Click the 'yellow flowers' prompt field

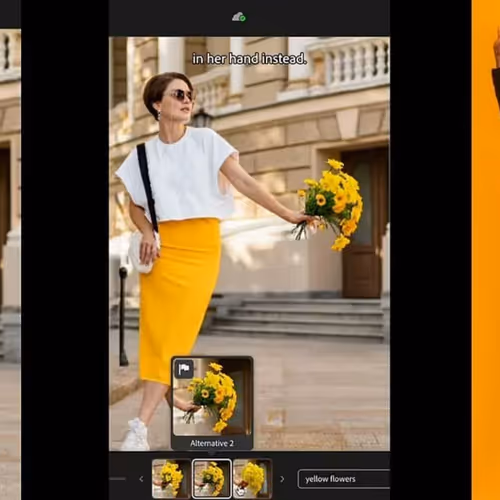pyautogui.click(x=344, y=479)
